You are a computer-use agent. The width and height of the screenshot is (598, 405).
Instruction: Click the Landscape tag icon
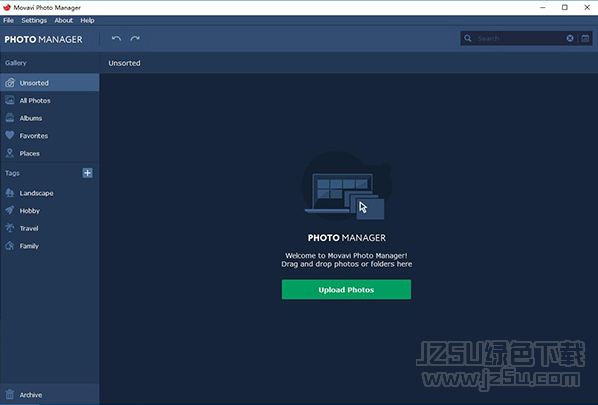(x=10, y=193)
